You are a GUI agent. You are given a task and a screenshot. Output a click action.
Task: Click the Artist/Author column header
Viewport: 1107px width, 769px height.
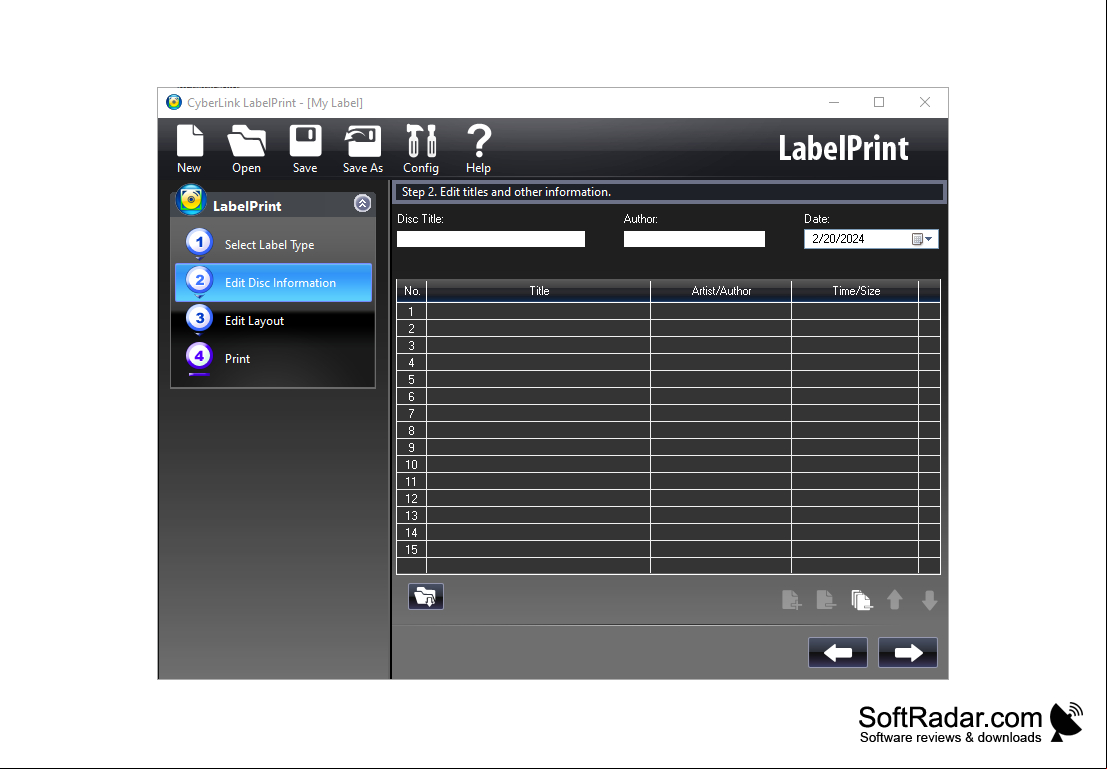coord(721,291)
